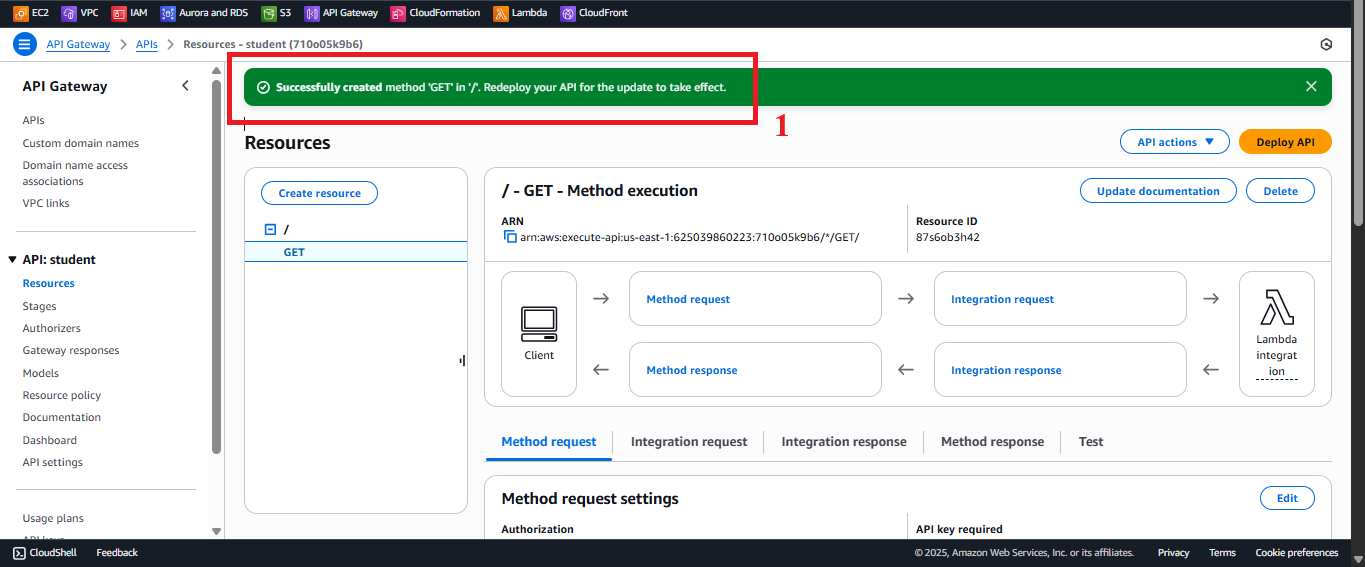Click the sidebar scroll-down arrow
This screenshot has width=1365, height=567.
pos(217,531)
